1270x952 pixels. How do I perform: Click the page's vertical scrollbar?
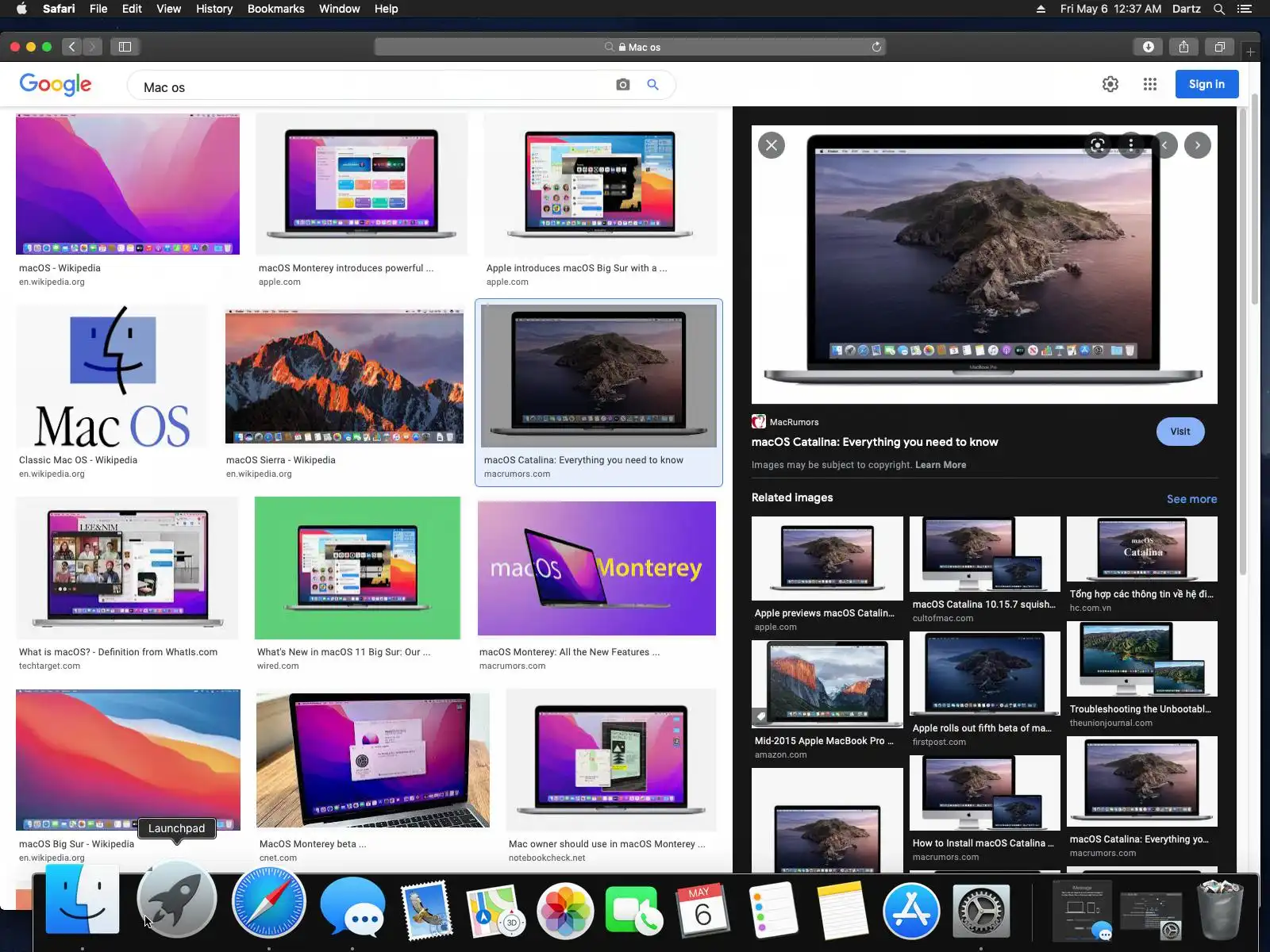tap(1254, 198)
